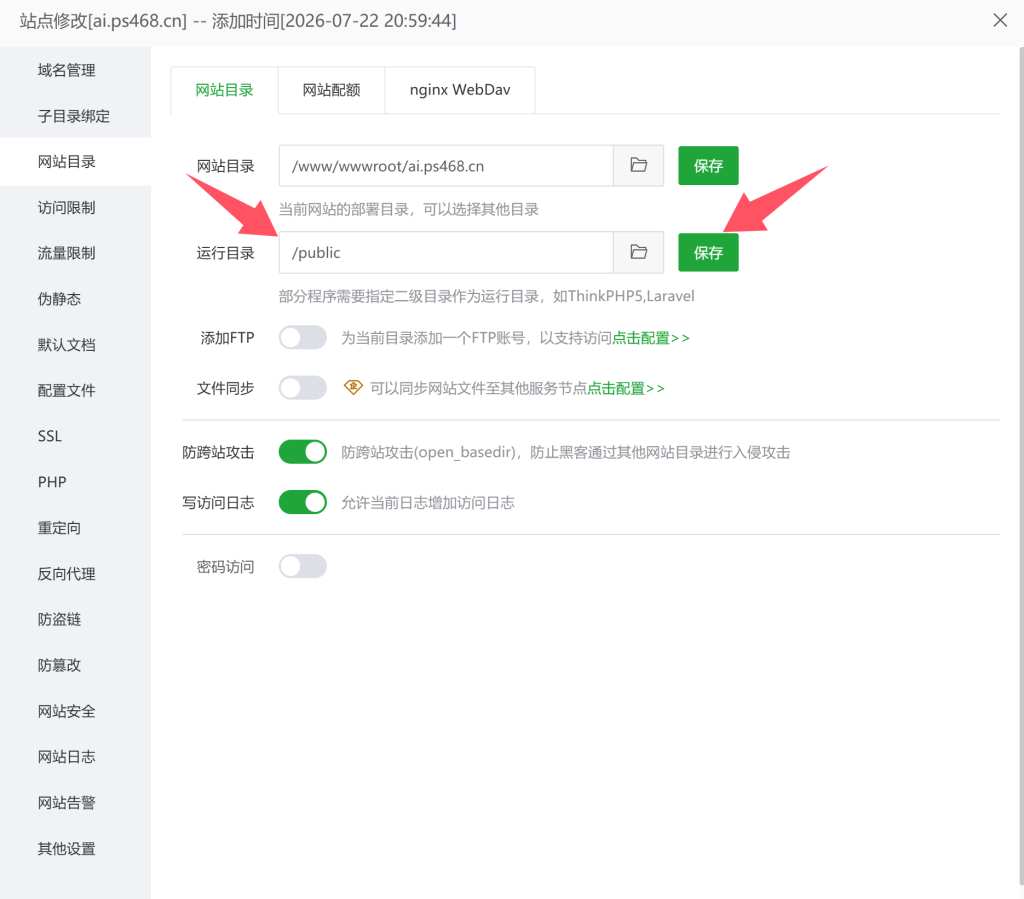Open 伪静态 settings
The width and height of the screenshot is (1024, 899).
point(75,299)
